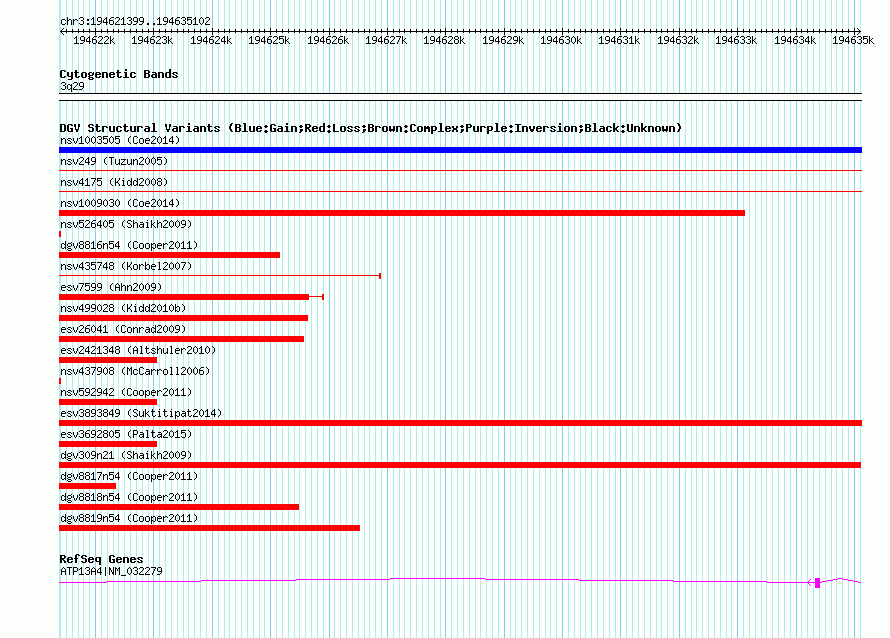Click the 194635k ruler tick label

point(853,40)
